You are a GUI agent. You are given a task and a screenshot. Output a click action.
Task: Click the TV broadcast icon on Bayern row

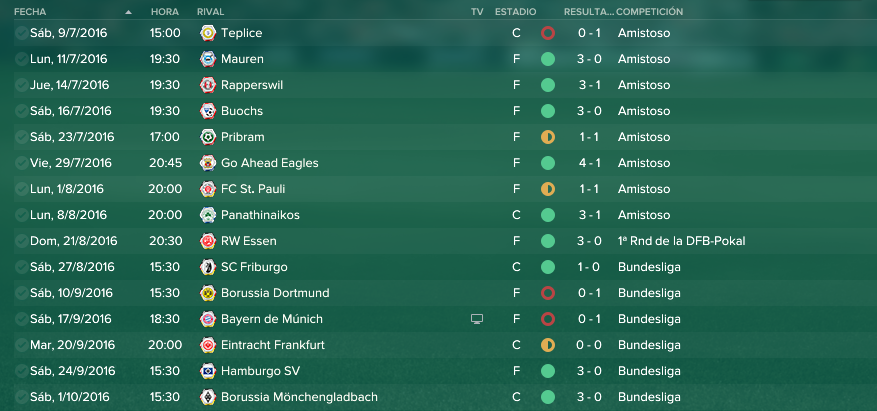(x=477, y=319)
